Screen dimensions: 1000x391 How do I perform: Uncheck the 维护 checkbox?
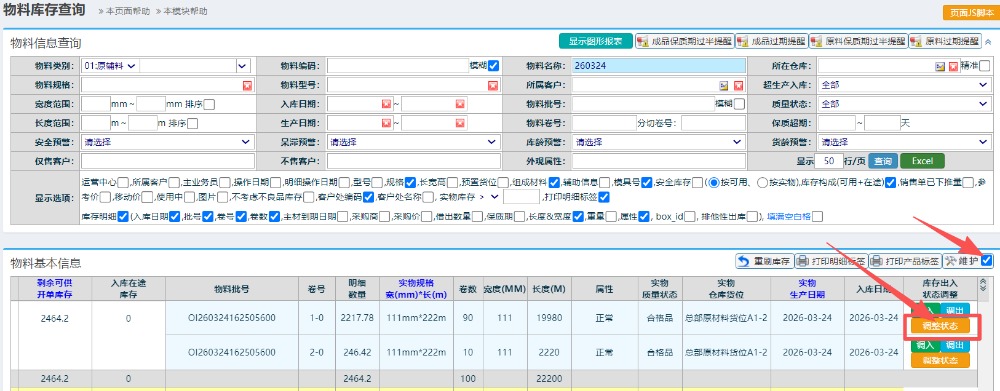987,260
